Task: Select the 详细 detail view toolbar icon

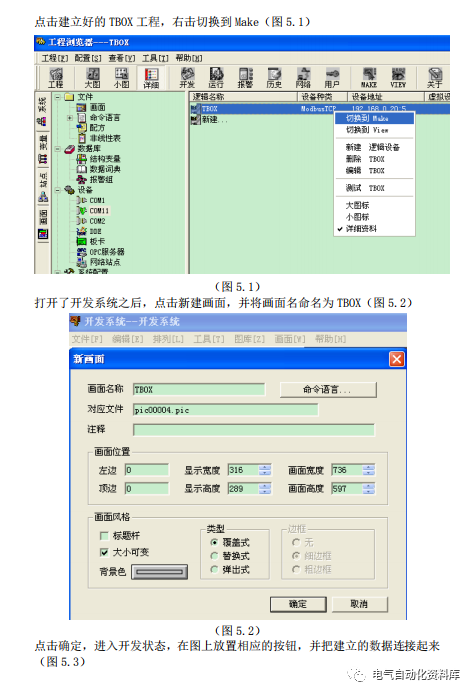Action: click(x=151, y=78)
